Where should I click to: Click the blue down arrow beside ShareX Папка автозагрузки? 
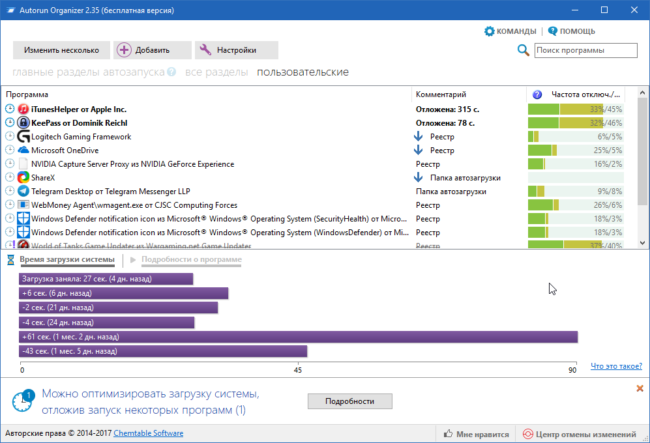coord(418,177)
